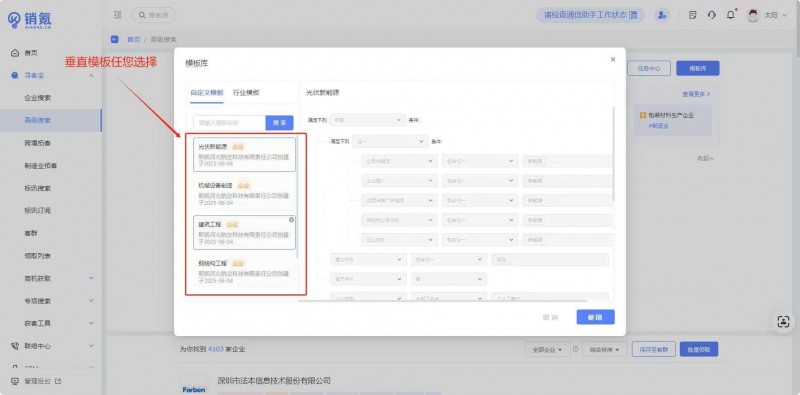Click the 寻客宝 icon in sidebar

15,76
